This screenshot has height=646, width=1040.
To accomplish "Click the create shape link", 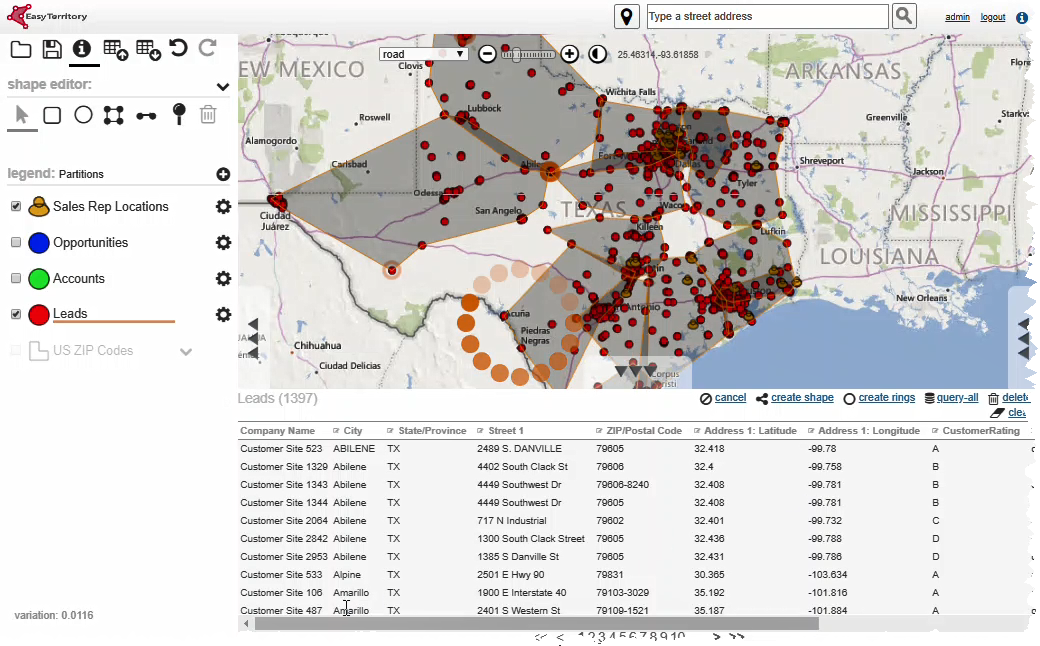I will (801, 398).
